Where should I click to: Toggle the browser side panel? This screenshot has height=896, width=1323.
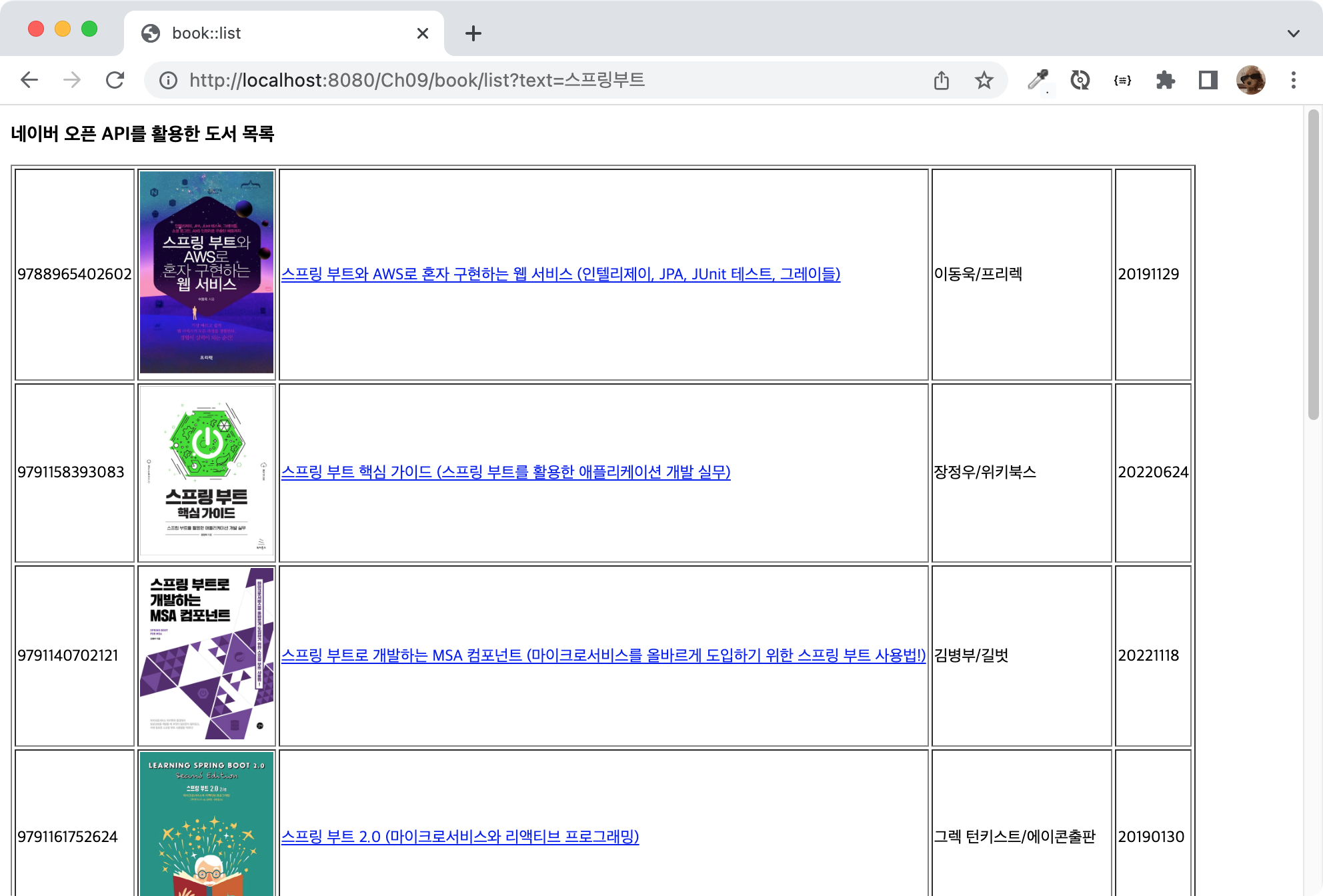tap(1208, 80)
